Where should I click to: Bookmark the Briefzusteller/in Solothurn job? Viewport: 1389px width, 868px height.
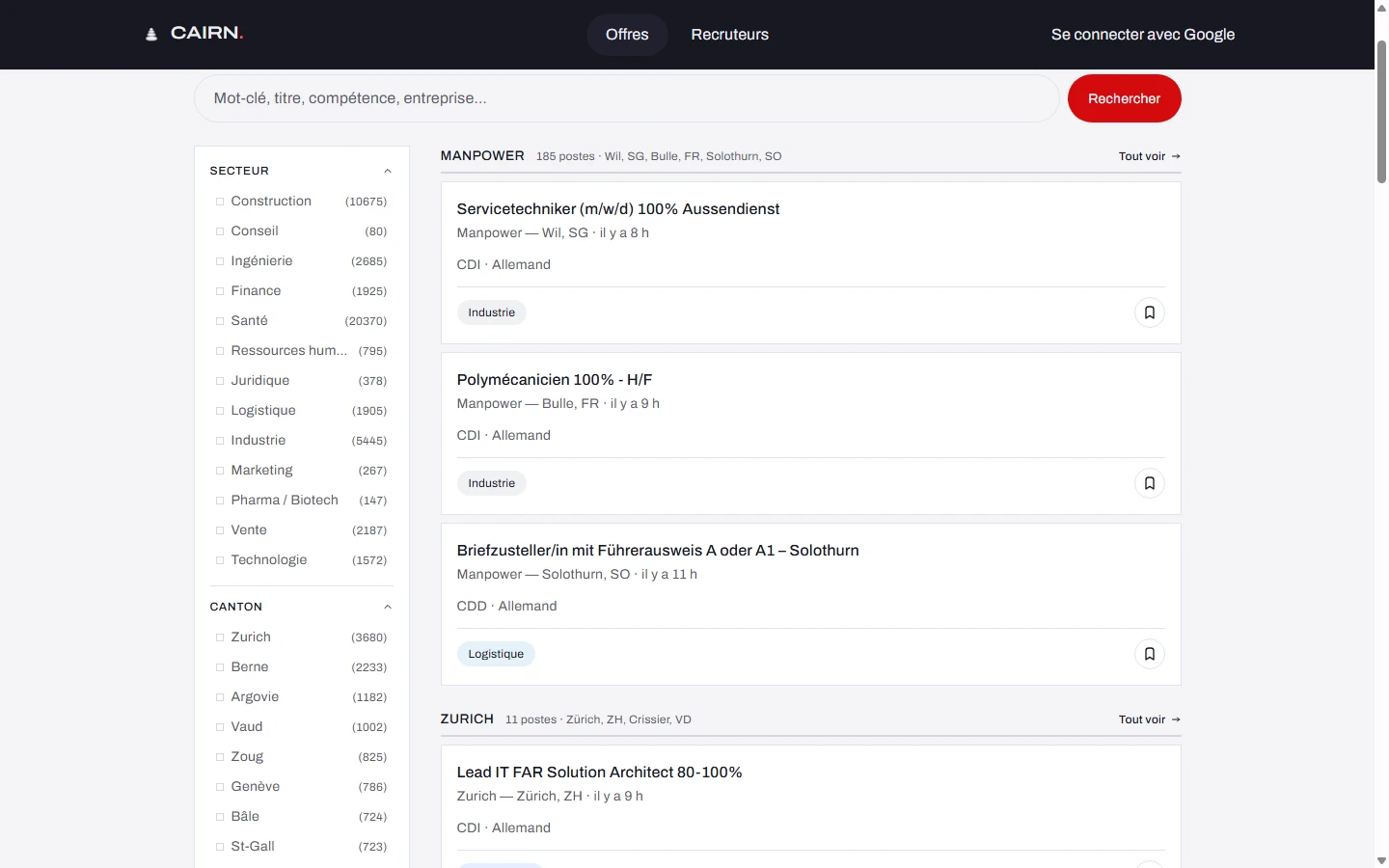pyautogui.click(x=1150, y=654)
